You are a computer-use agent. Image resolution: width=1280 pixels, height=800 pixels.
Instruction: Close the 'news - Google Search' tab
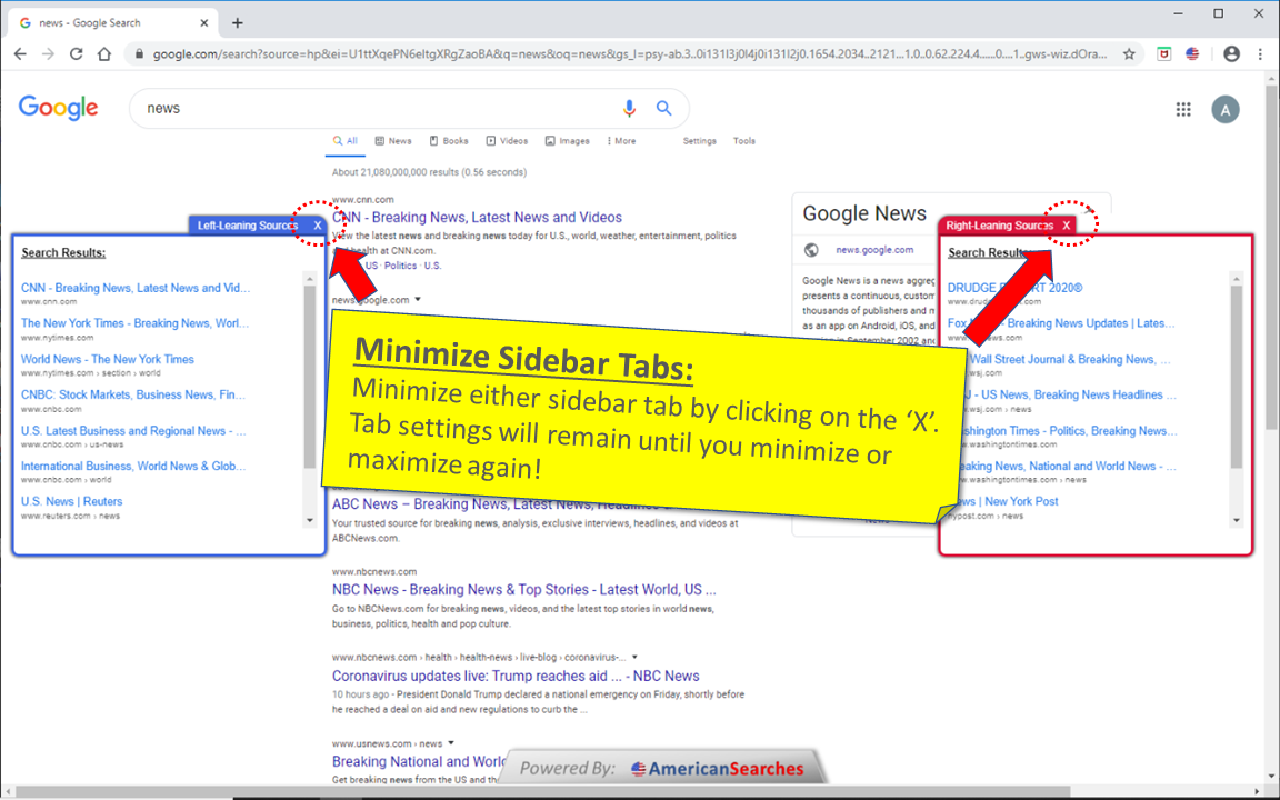click(x=204, y=23)
